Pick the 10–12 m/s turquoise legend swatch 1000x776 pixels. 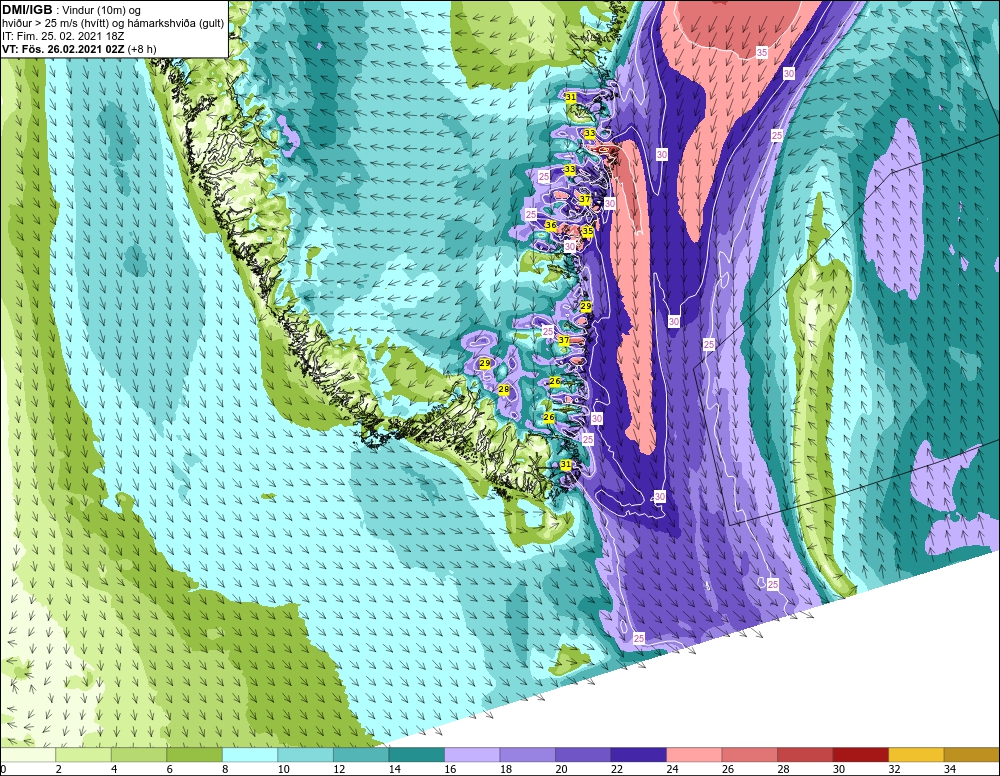point(305,755)
